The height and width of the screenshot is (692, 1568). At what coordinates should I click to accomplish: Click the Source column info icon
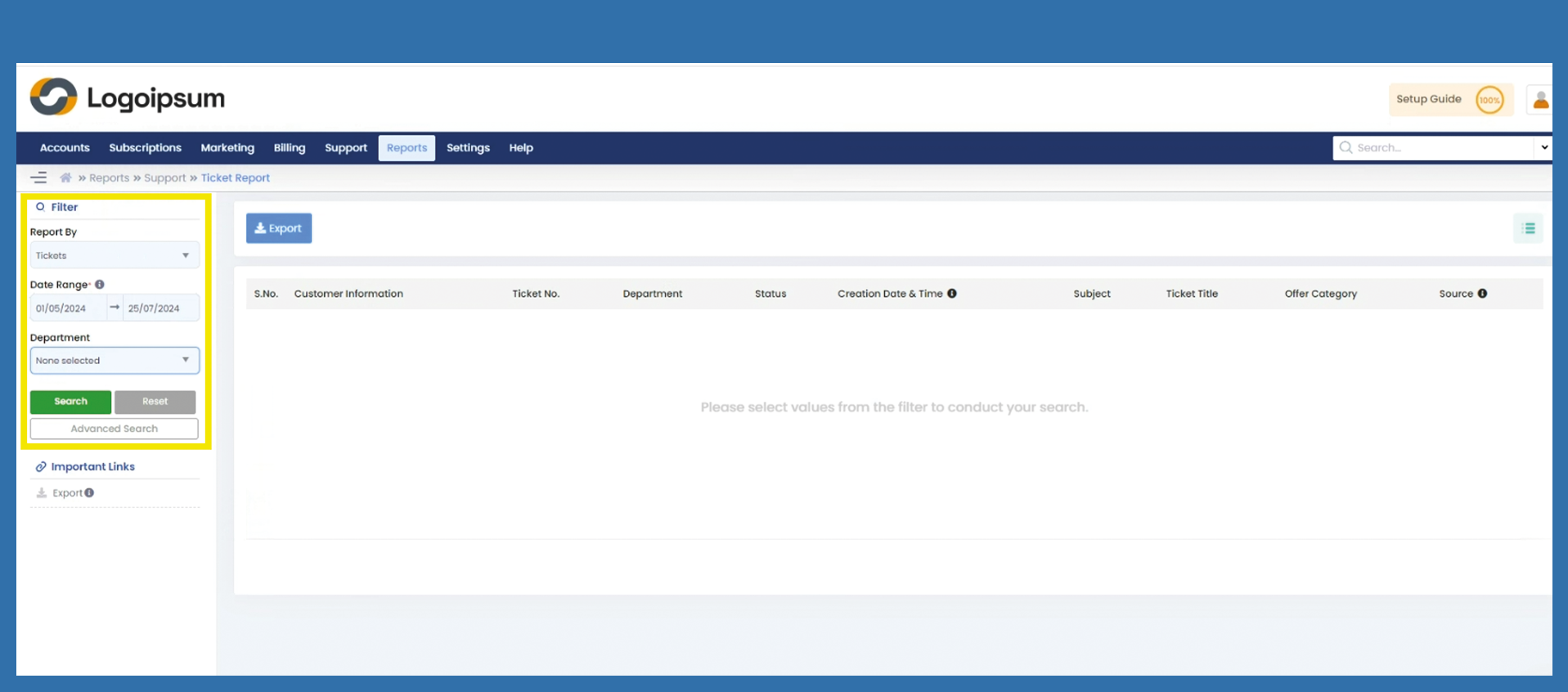1482,294
